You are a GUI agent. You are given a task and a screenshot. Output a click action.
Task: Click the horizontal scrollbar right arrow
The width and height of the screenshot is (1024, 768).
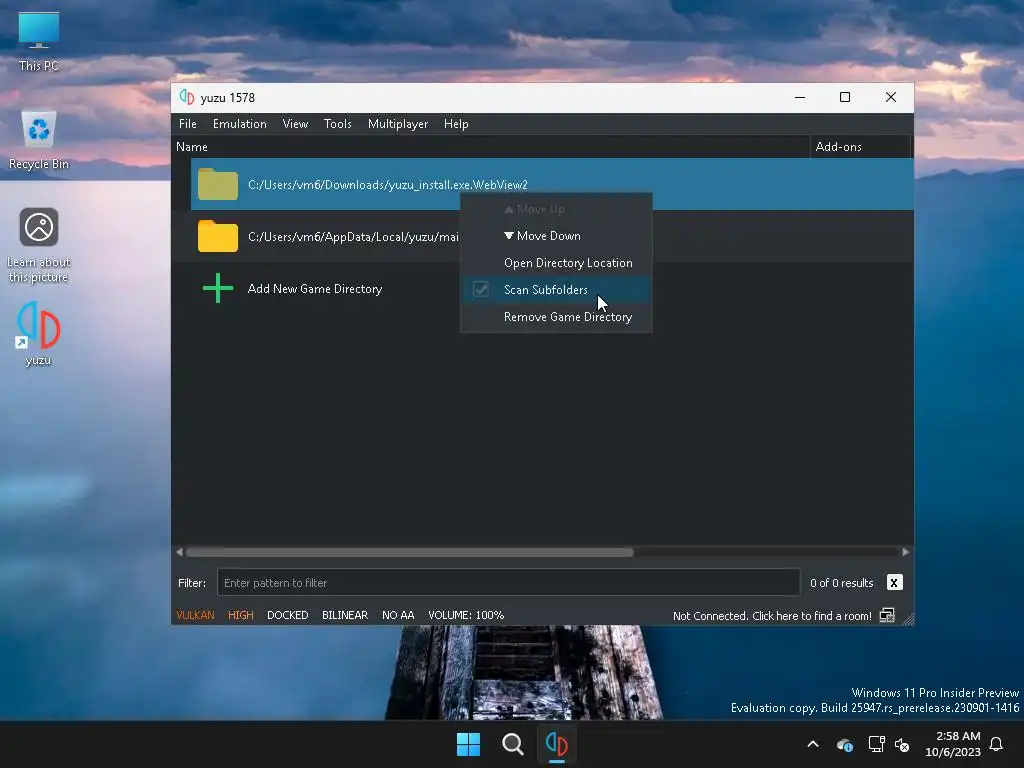(x=905, y=552)
